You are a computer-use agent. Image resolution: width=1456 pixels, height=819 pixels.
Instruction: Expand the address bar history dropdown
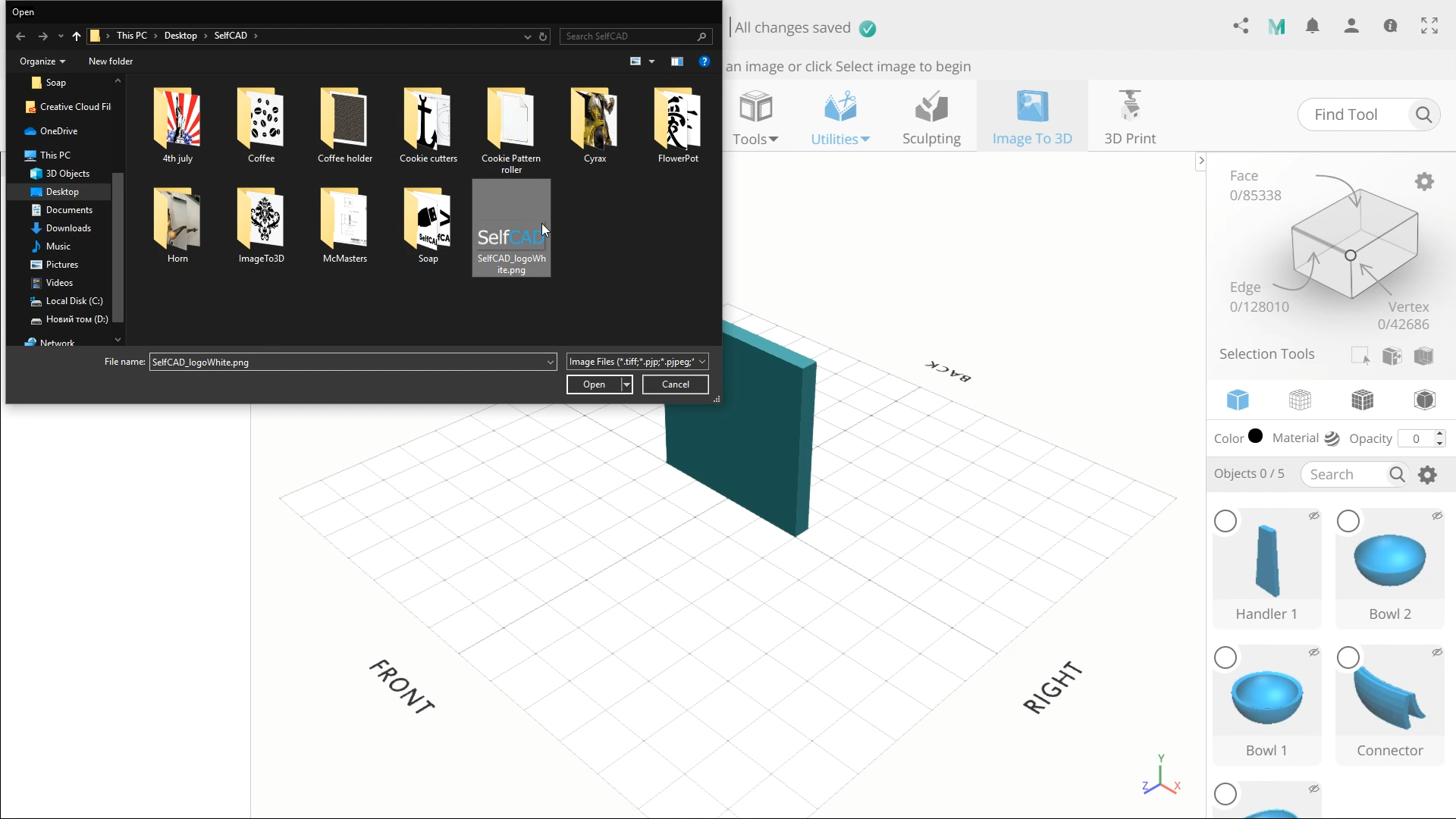click(528, 36)
